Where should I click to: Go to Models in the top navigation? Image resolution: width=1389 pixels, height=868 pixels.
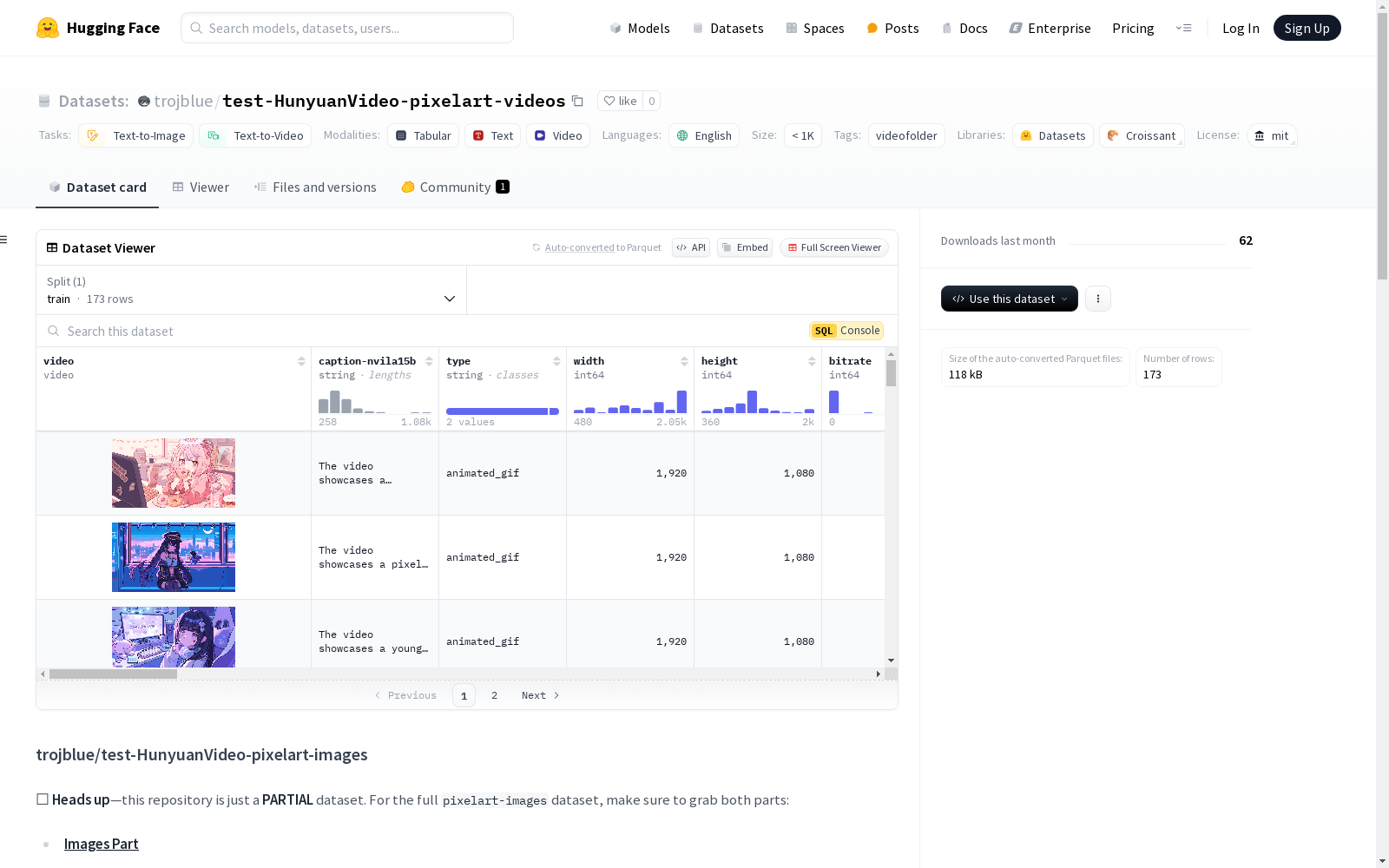tap(640, 28)
